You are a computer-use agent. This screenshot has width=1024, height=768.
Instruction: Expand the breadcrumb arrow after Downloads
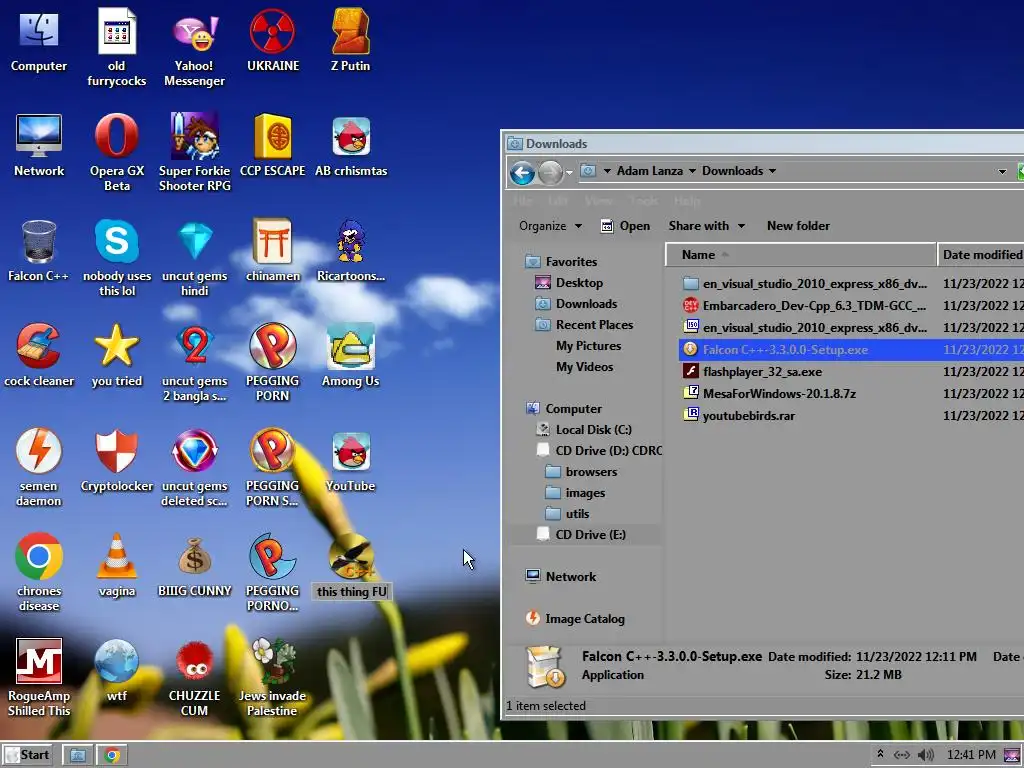(x=773, y=171)
